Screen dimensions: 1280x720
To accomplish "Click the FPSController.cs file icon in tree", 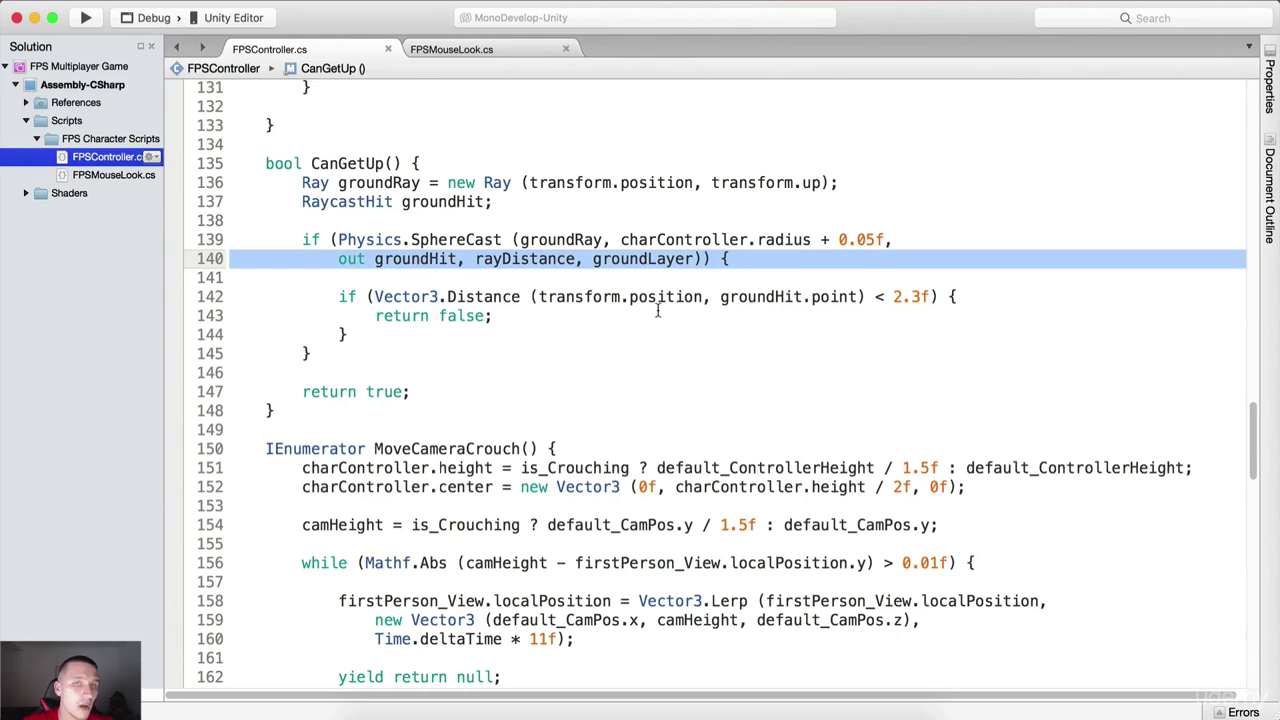I will click(x=63, y=157).
